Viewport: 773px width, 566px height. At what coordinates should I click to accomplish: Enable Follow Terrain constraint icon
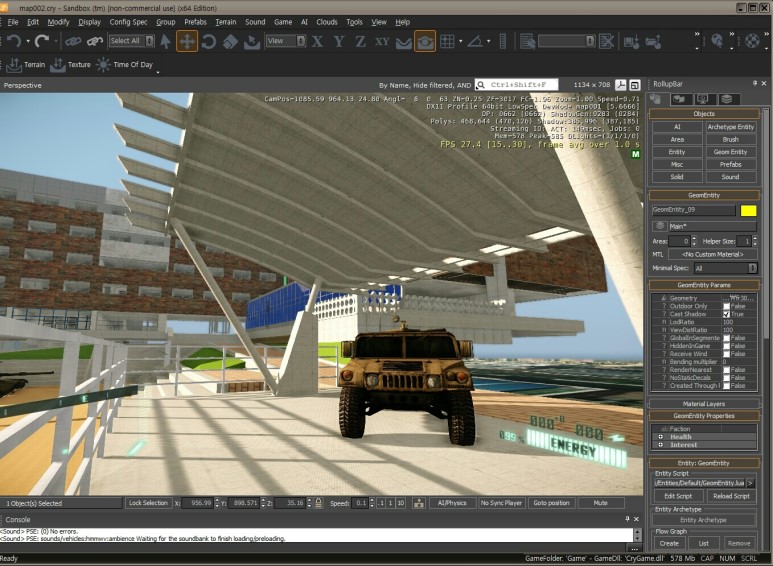point(404,42)
